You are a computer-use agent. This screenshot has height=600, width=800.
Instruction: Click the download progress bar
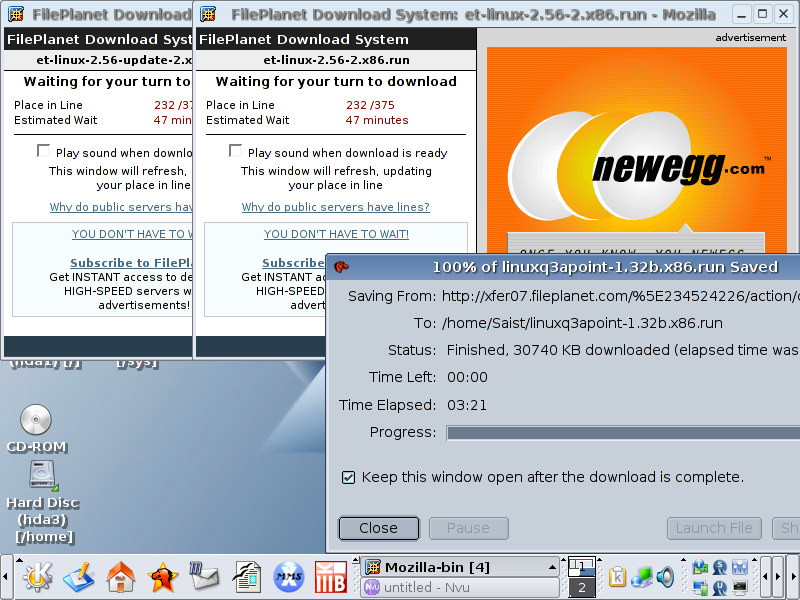(x=622, y=433)
